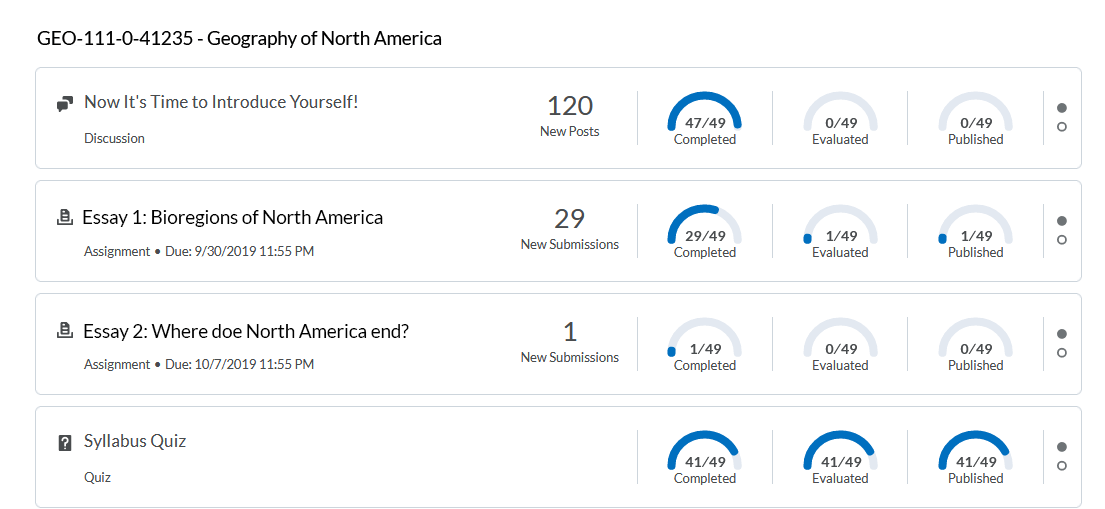Screen dimensions: 1105x509
Task: Click the Essay 1 assignment icon
Action: [65, 217]
